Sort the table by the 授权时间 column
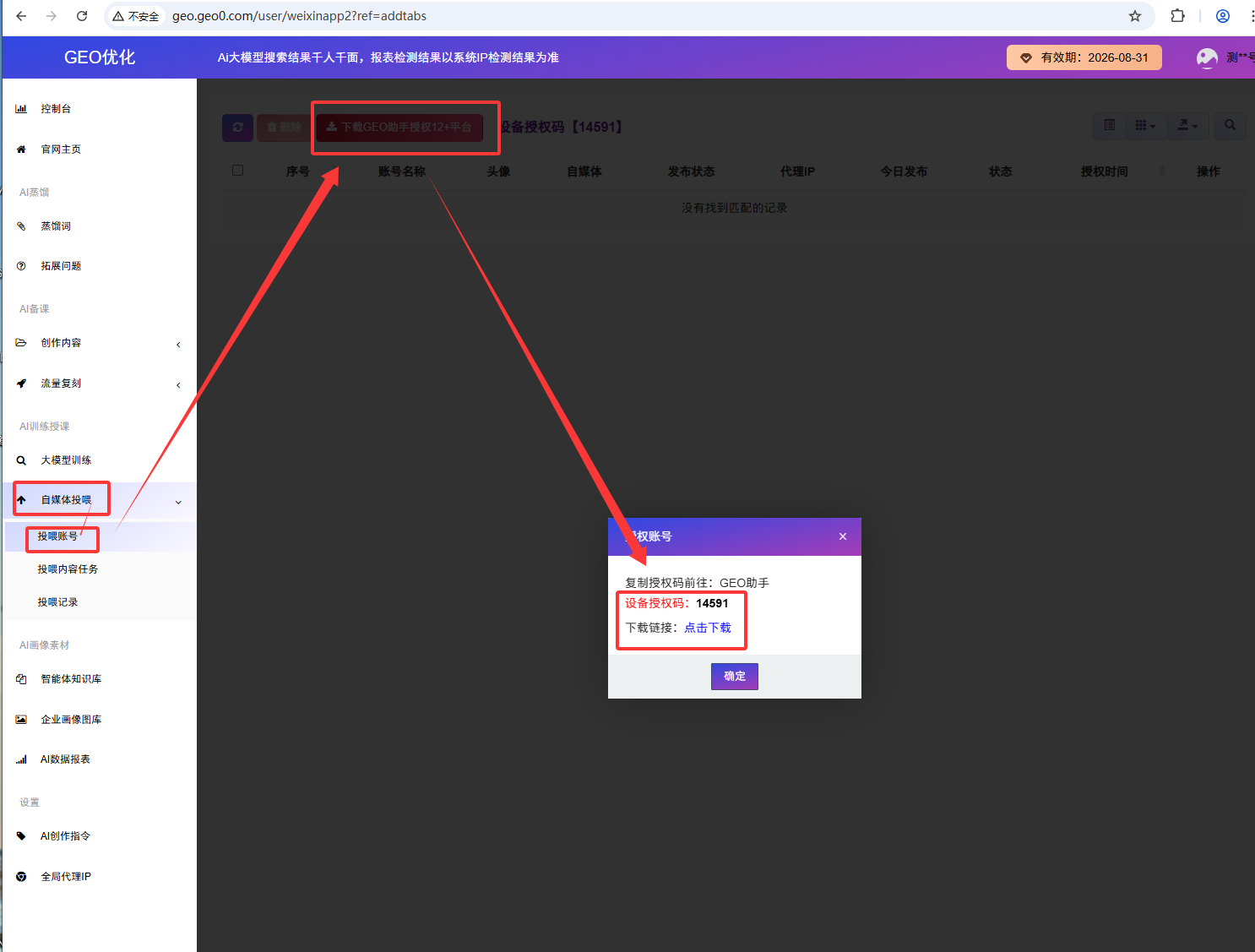 pyautogui.click(x=1105, y=171)
